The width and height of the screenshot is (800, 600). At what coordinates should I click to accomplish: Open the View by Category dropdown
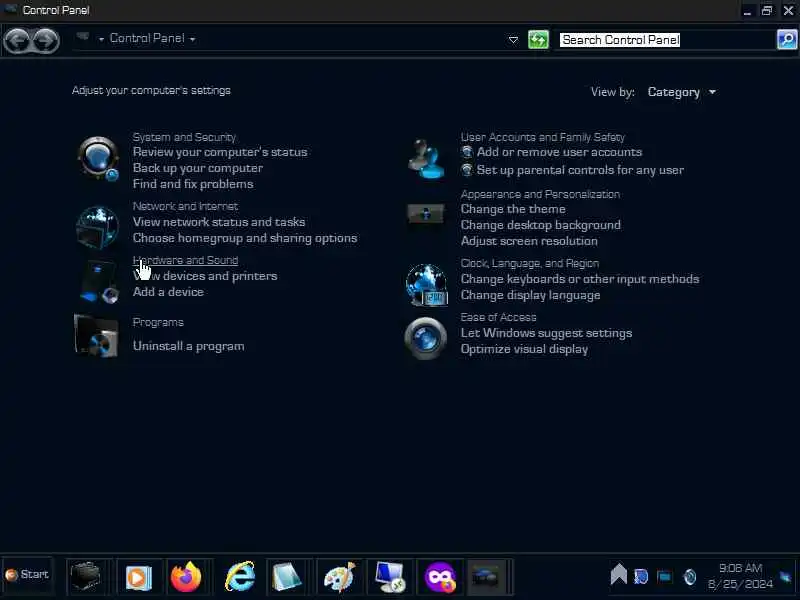click(682, 92)
